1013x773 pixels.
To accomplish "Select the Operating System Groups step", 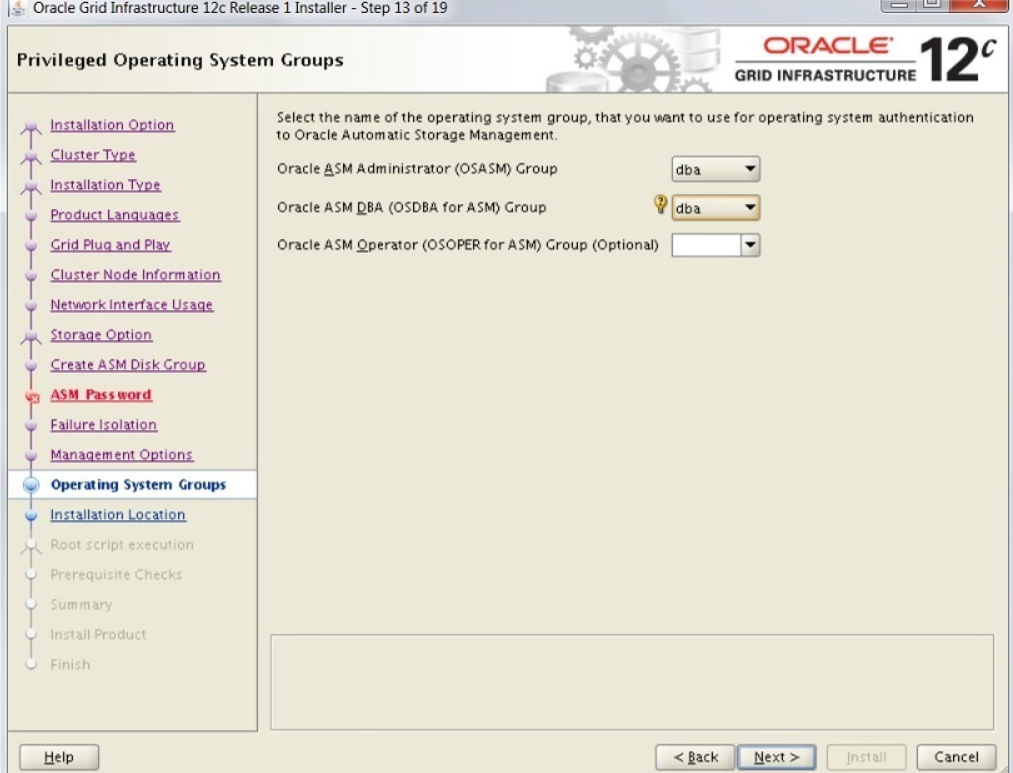I will [x=138, y=485].
